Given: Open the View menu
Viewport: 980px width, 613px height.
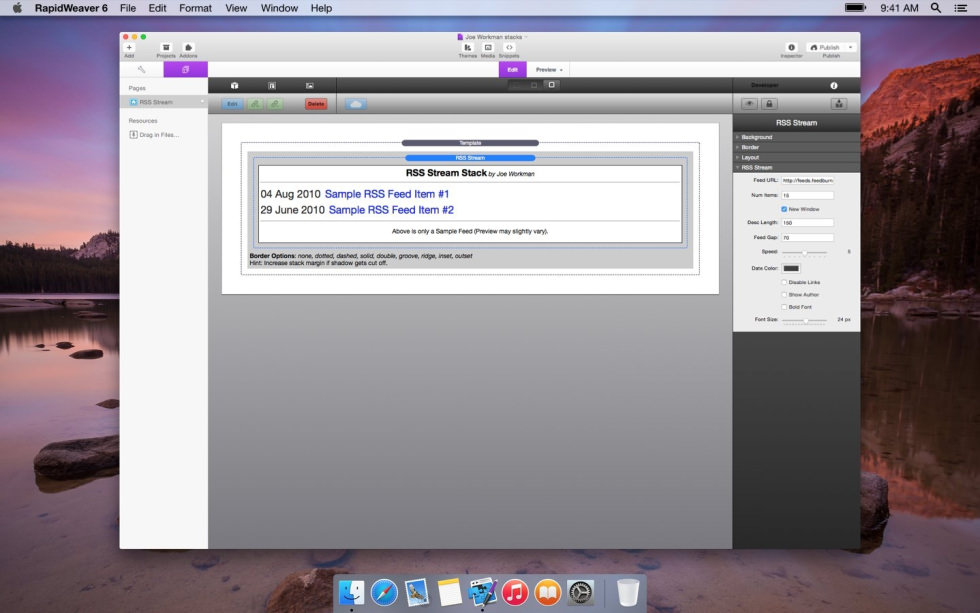Looking at the screenshot, I should tap(236, 8).
